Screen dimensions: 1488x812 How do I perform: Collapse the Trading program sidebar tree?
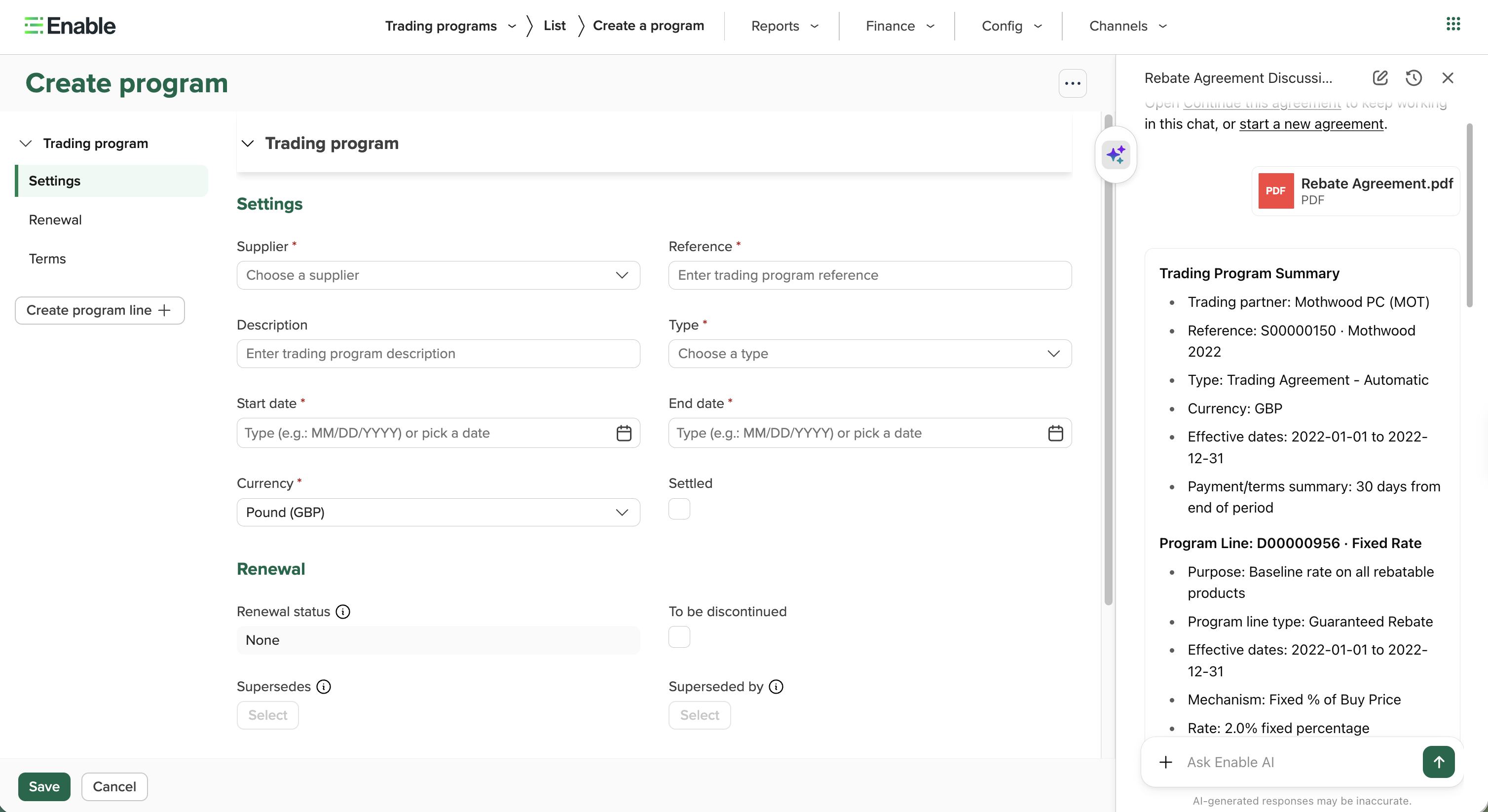pos(26,143)
